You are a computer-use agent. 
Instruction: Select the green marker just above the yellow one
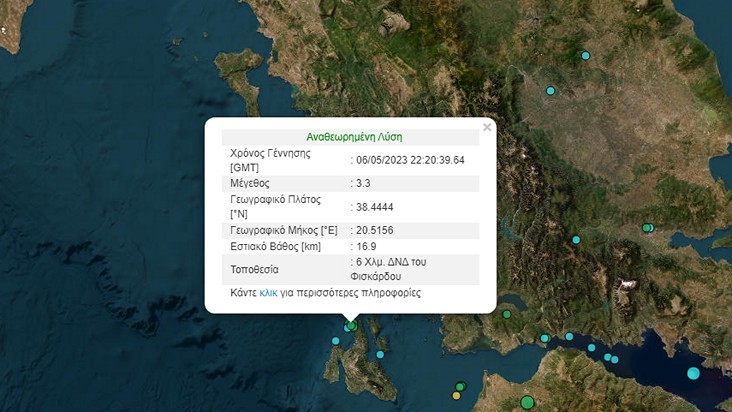pos(461,386)
